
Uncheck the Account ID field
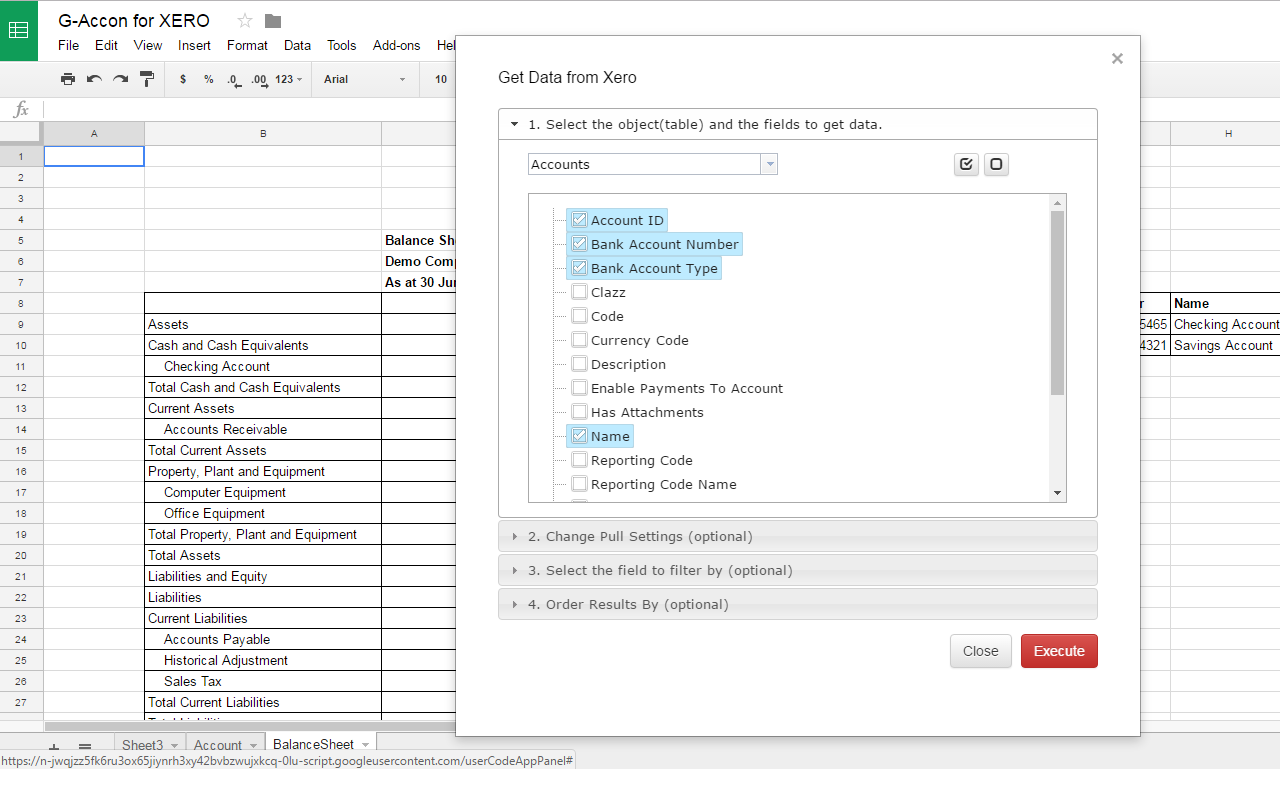click(579, 220)
